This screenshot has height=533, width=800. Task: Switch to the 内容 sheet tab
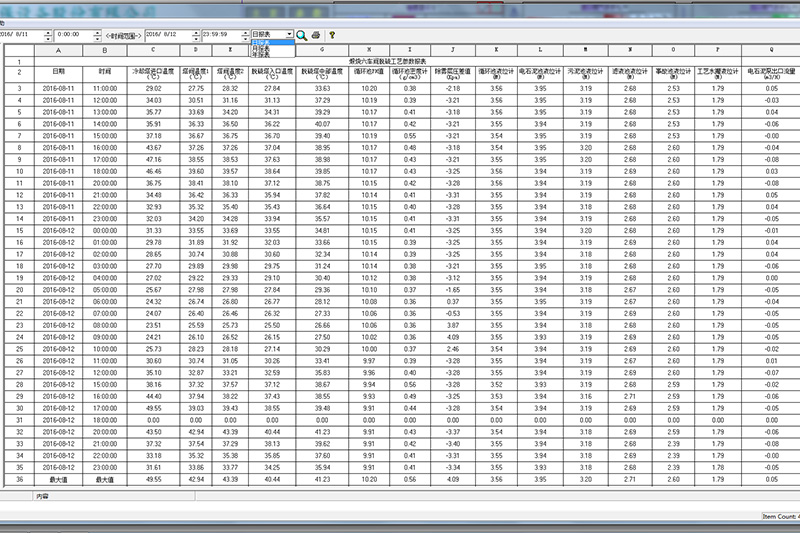[42, 496]
